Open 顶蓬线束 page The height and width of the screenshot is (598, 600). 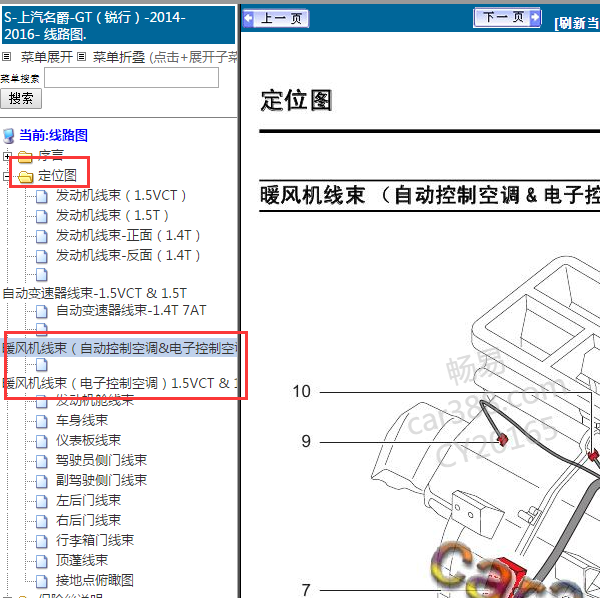tap(82, 560)
